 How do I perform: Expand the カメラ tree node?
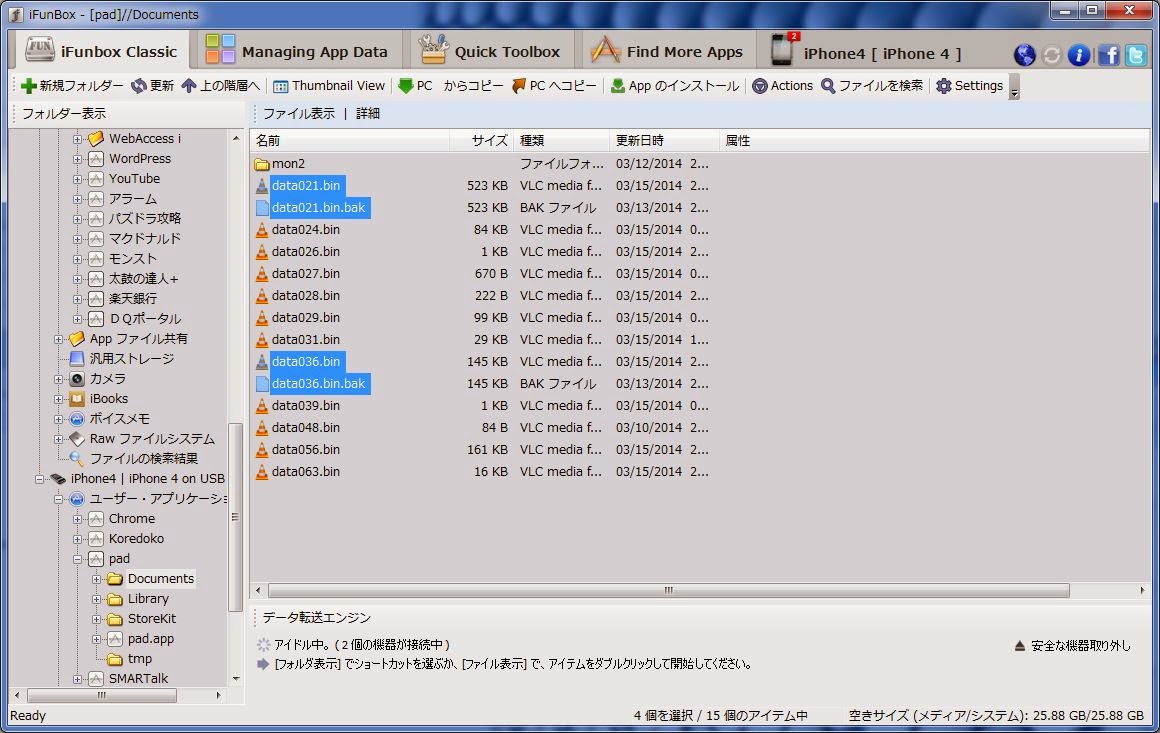(x=58, y=379)
